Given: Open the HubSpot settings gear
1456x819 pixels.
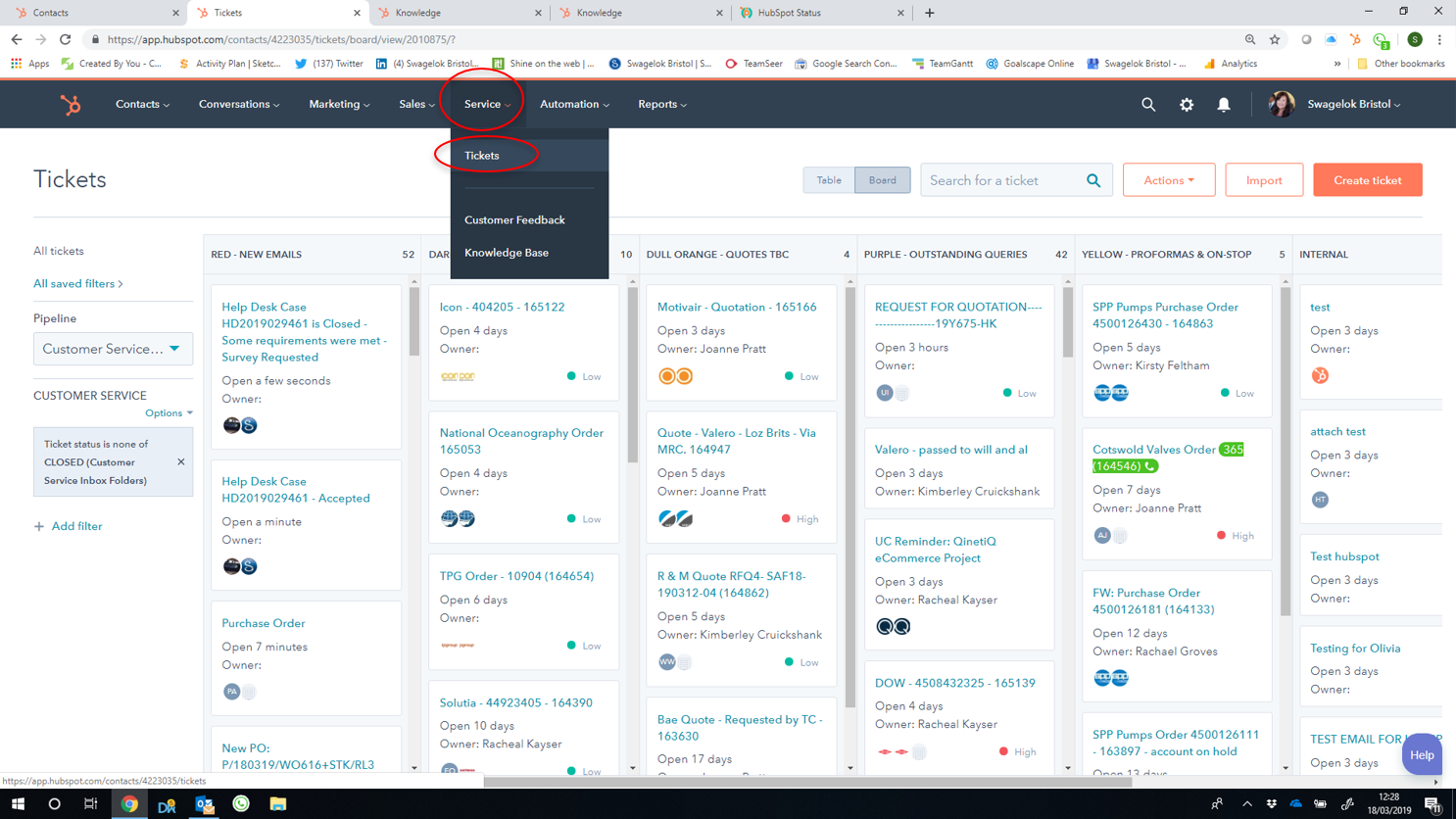Looking at the screenshot, I should tap(1187, 104).
